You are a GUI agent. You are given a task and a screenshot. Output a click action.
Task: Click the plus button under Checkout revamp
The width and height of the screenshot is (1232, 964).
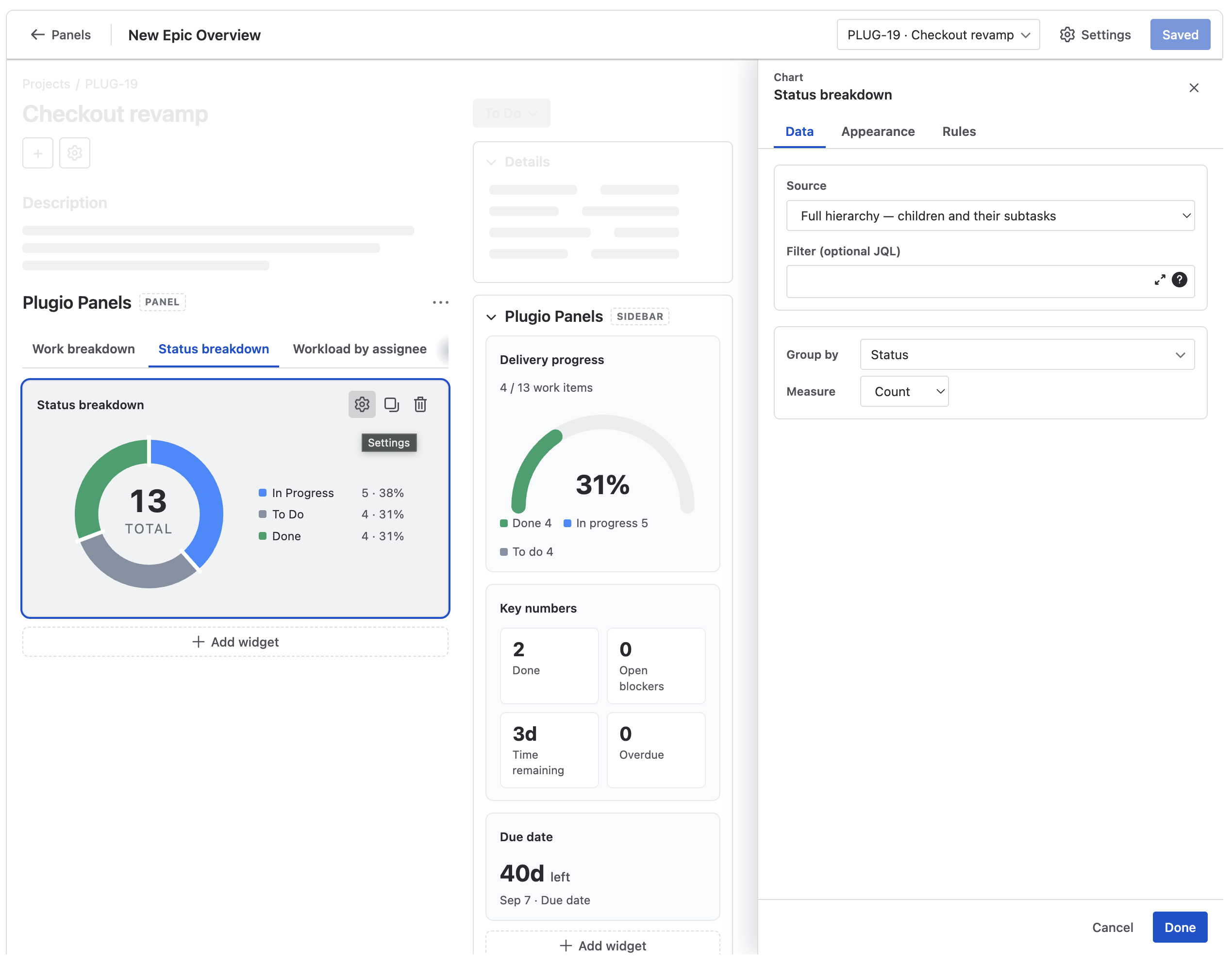38,153
